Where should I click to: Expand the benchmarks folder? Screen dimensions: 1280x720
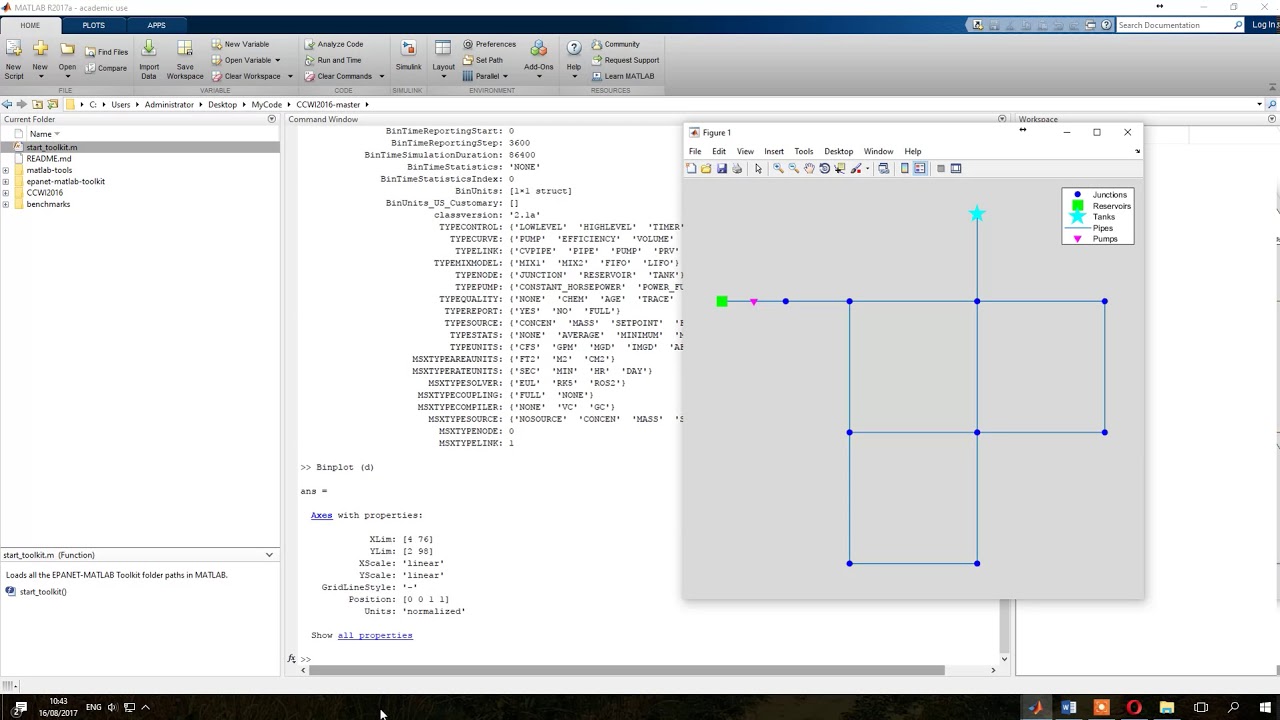point(6,204)
